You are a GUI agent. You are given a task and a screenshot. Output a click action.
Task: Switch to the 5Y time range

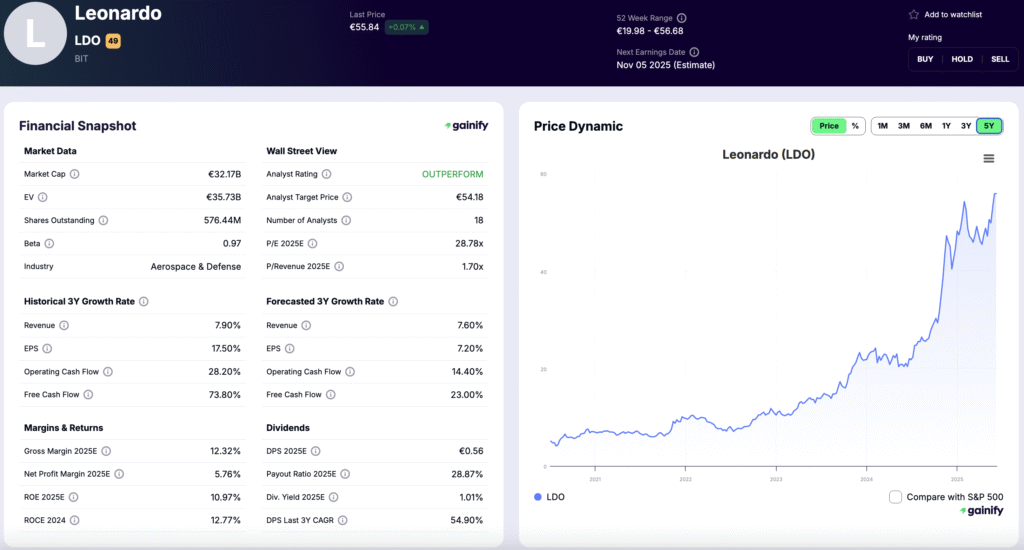click(988, 126)
